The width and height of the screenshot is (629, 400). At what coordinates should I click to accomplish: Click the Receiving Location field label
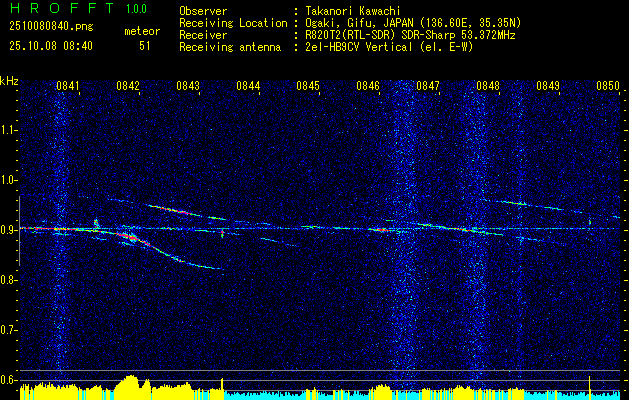click(x=233, y=23)
